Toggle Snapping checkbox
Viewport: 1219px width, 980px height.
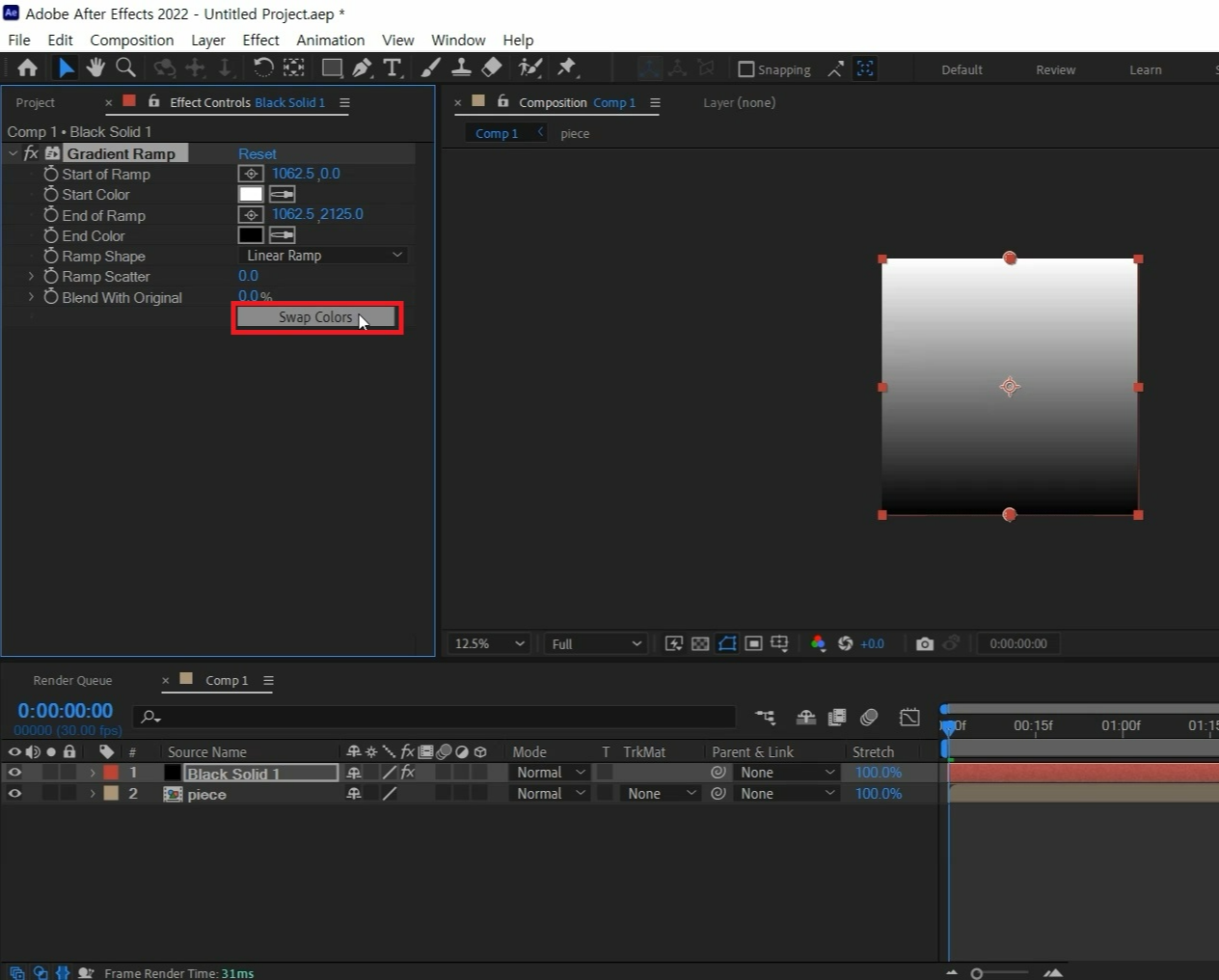pyautogui.click(x=745, y=69)
